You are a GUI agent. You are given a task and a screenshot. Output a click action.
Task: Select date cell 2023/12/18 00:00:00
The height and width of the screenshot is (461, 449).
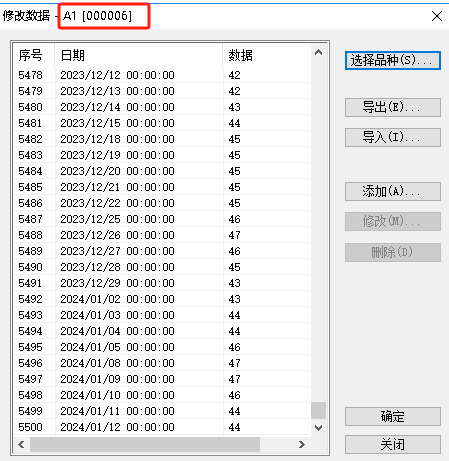point(117,139)
